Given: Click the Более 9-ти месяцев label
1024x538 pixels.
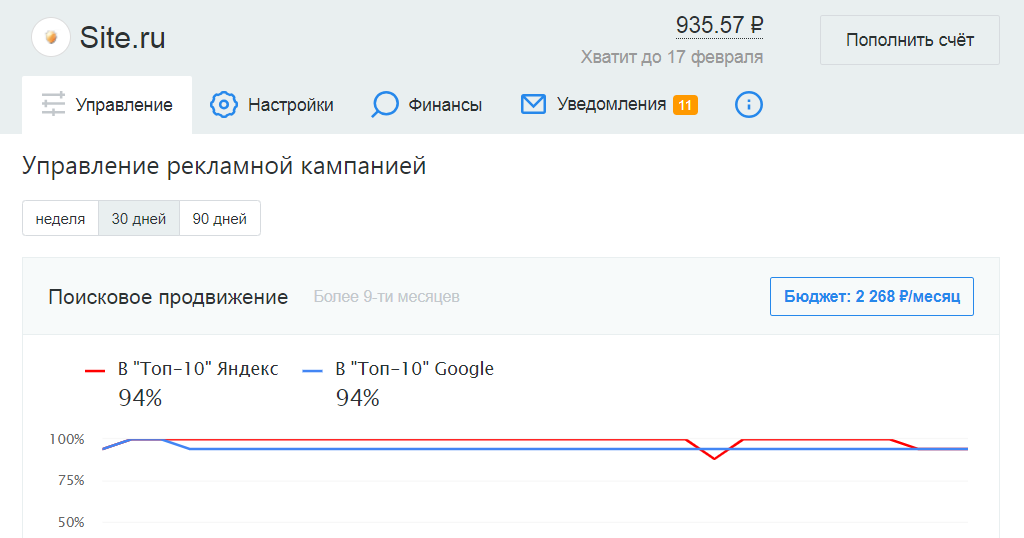Looking at the screenshot, I should 387,296.
